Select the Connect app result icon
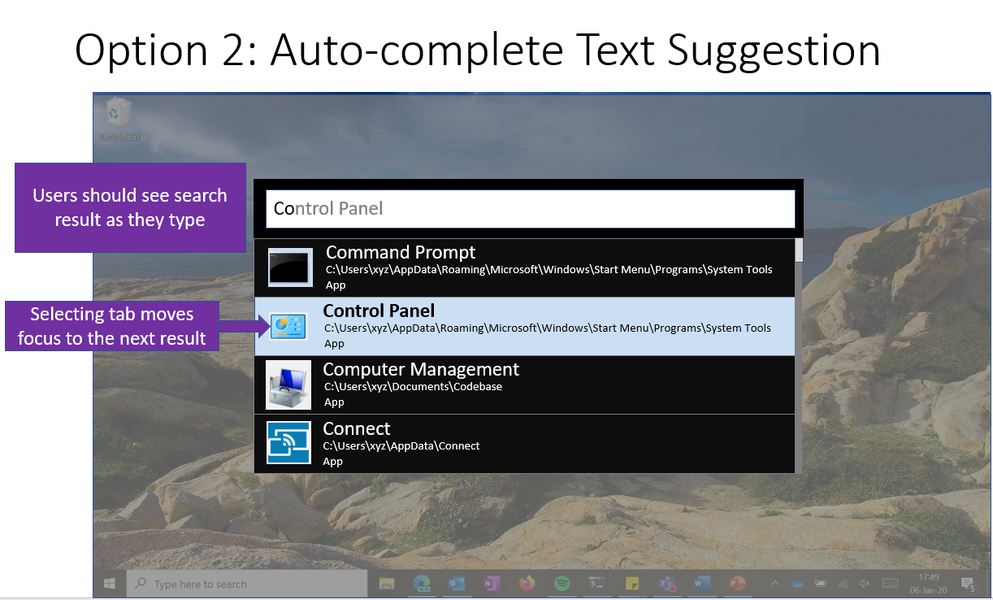Image resolution: width=993 pixels, height=600 pixels. (x=288, y=442)
